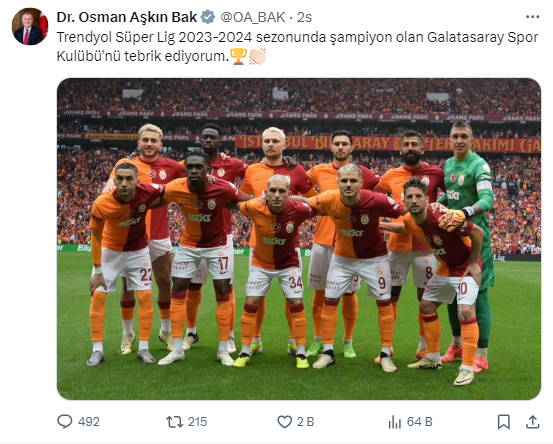Click the clapping hands emoji
The height and width of the screenshot is (444, 553).
257,56
